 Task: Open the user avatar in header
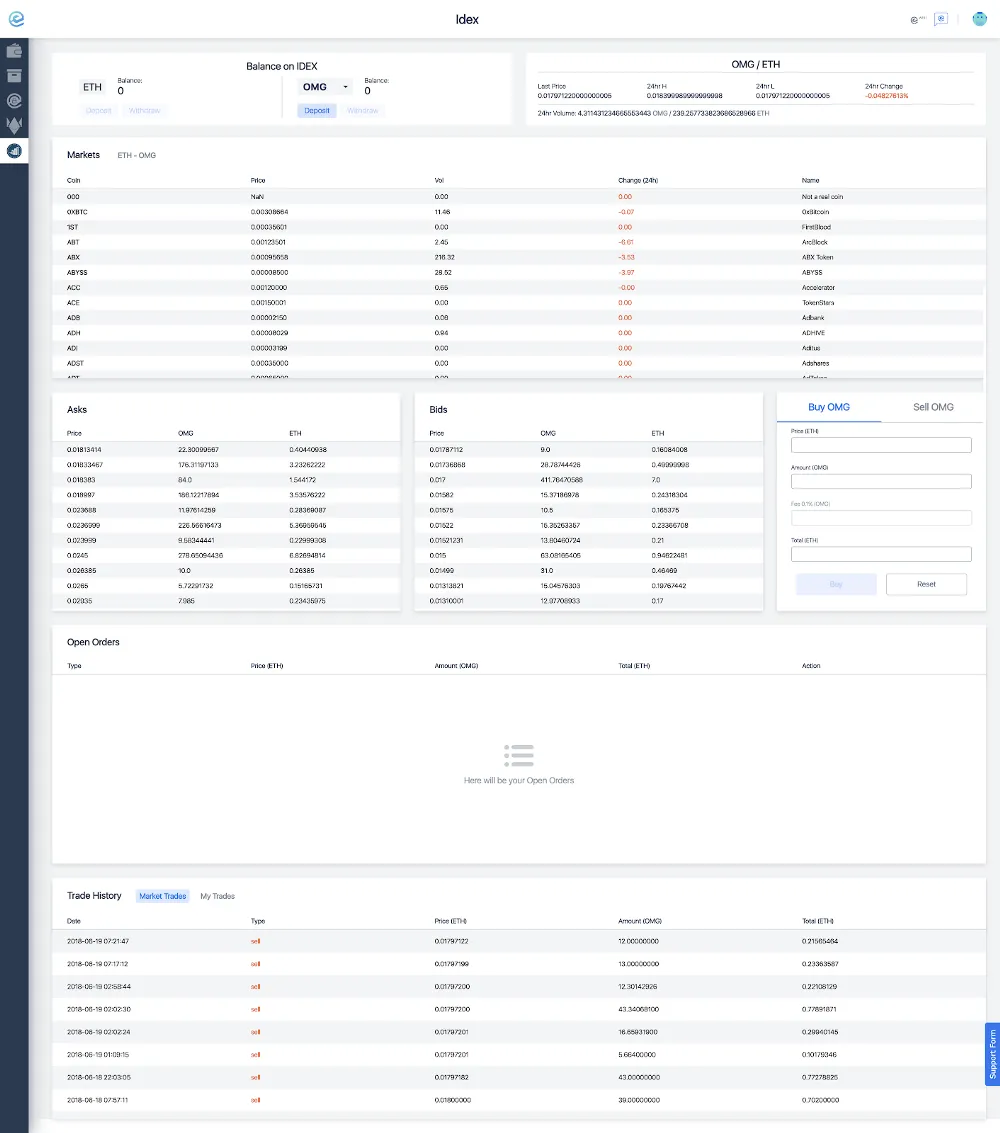pyautogui.click(x=980, y=19)
